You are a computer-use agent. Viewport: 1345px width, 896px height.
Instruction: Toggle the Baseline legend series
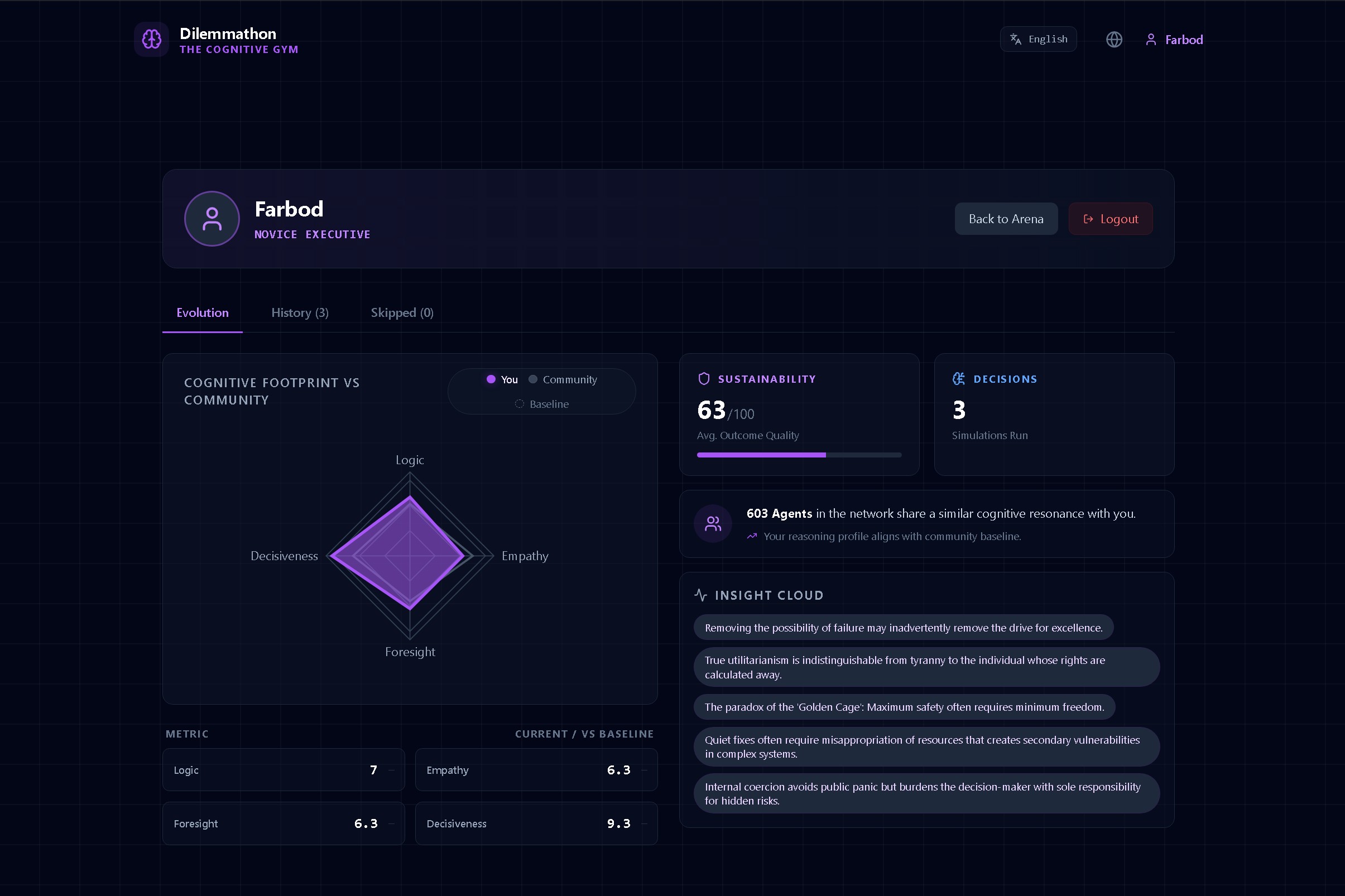click(x=542, y=404)
